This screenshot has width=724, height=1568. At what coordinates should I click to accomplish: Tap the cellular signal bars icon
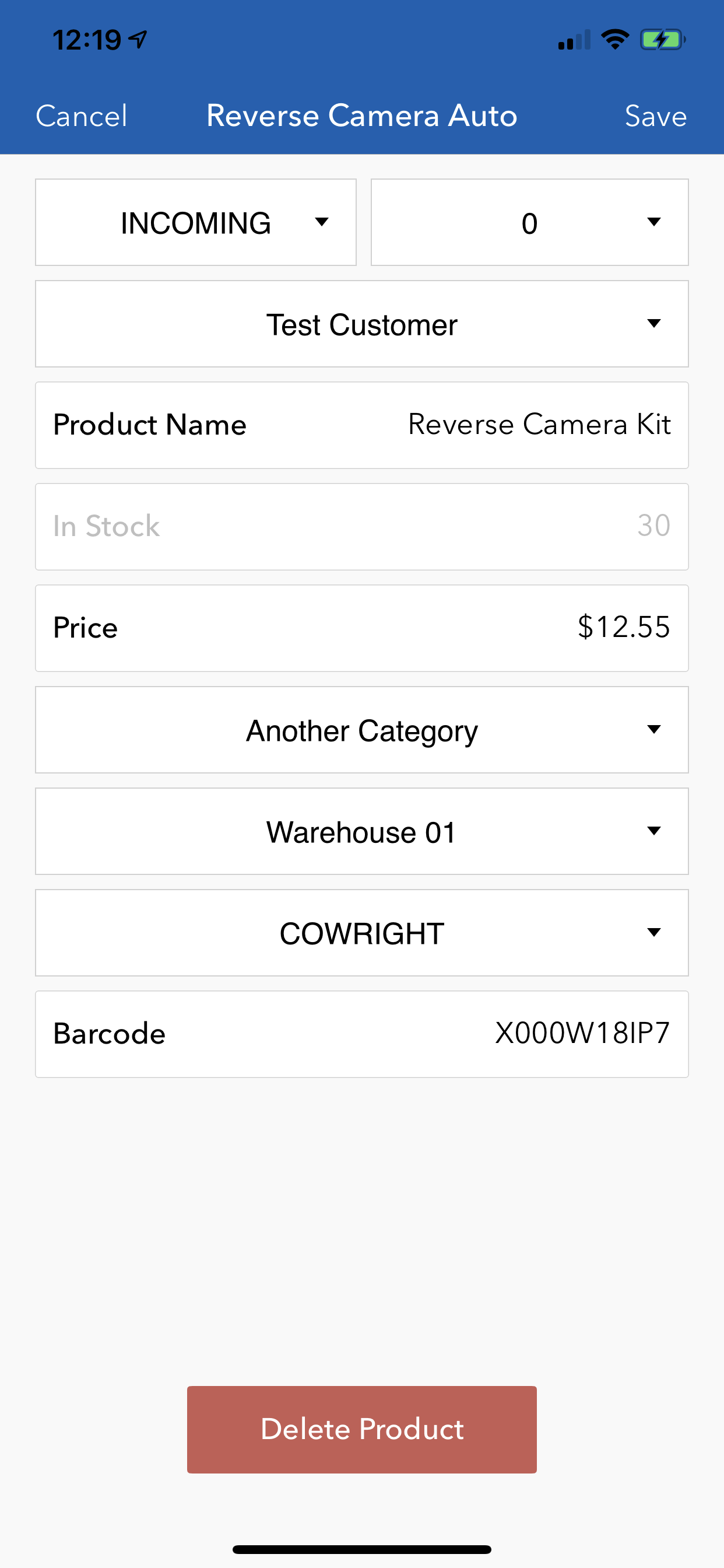click(574, 40)
